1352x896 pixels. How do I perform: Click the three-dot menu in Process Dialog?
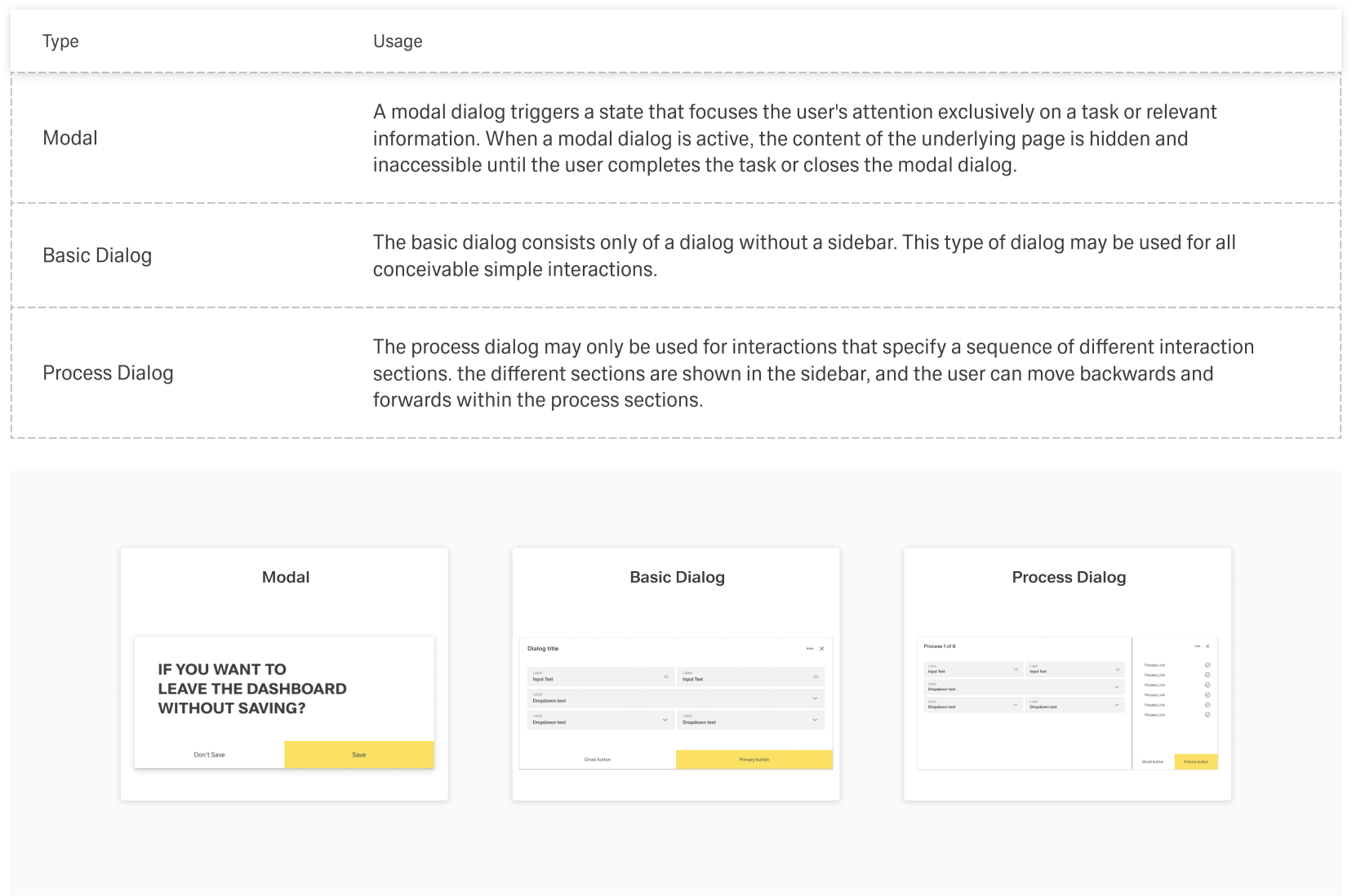tap(1198, 646)
